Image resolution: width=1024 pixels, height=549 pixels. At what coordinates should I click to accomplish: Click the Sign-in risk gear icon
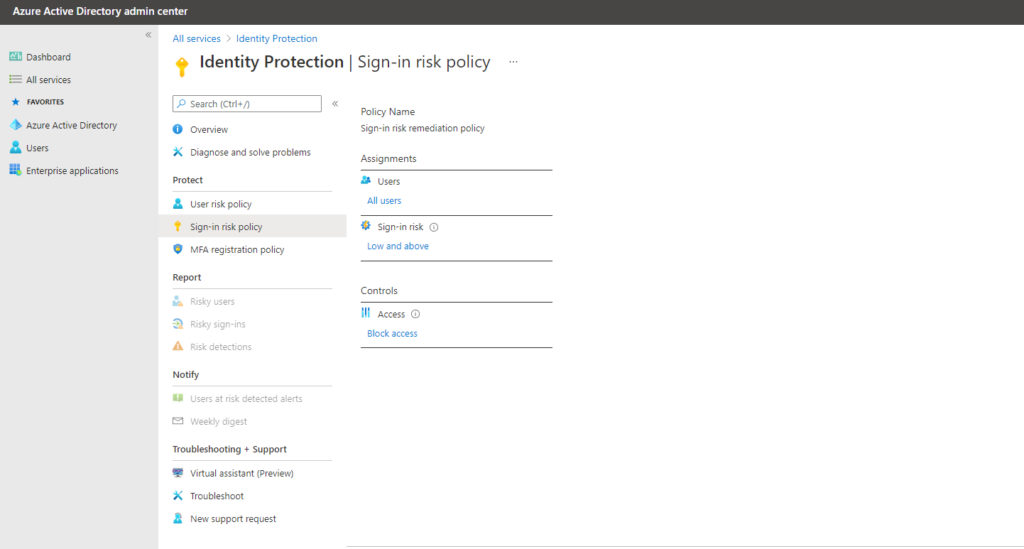point(366,226)
